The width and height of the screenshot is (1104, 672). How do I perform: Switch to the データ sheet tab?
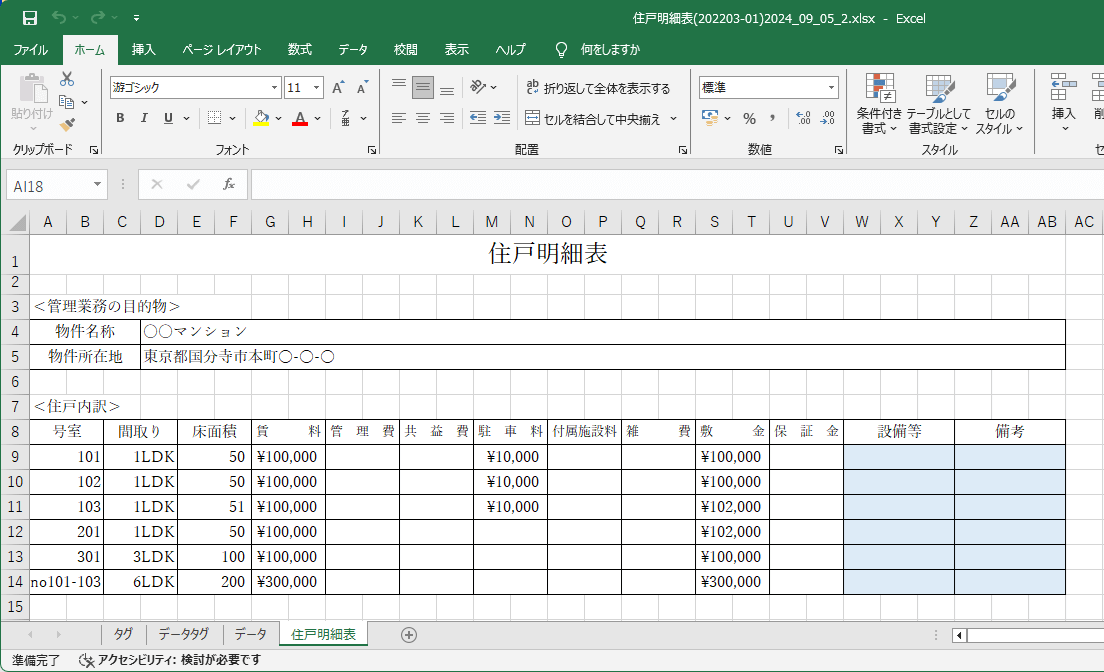tap(250, 634)
